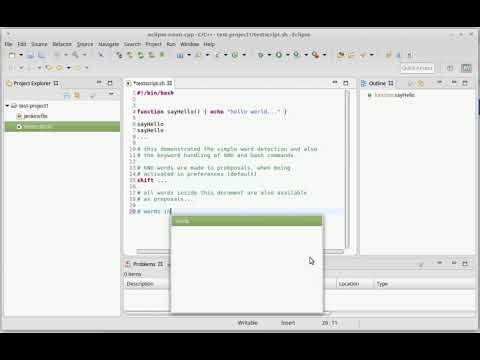Viewport: 480px width, 360px height.
Task: Open the Run menu
Action: point(171,44)
